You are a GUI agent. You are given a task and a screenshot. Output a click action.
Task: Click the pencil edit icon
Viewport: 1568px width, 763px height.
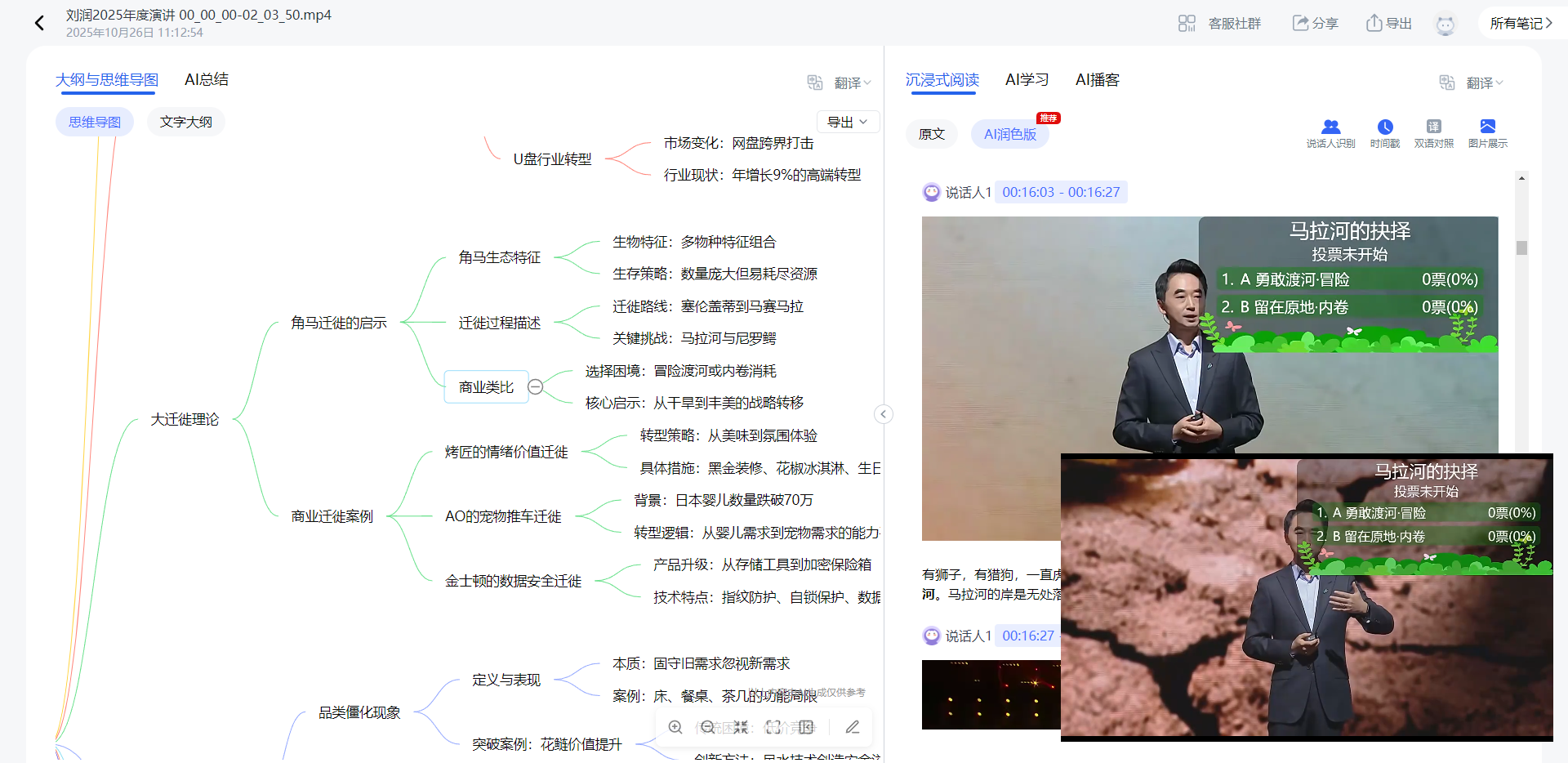point(853,727)
